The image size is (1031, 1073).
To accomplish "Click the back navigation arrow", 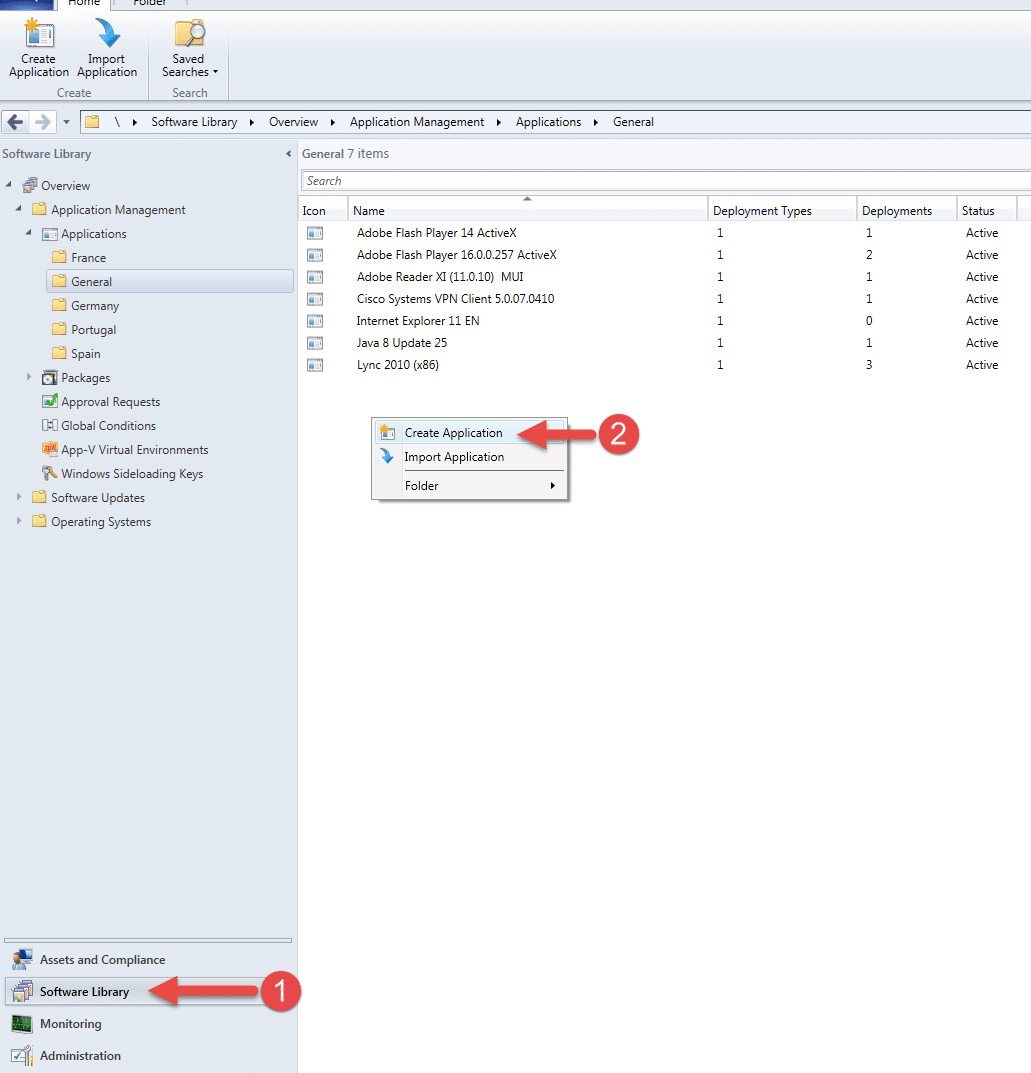I will click(15, 122).
